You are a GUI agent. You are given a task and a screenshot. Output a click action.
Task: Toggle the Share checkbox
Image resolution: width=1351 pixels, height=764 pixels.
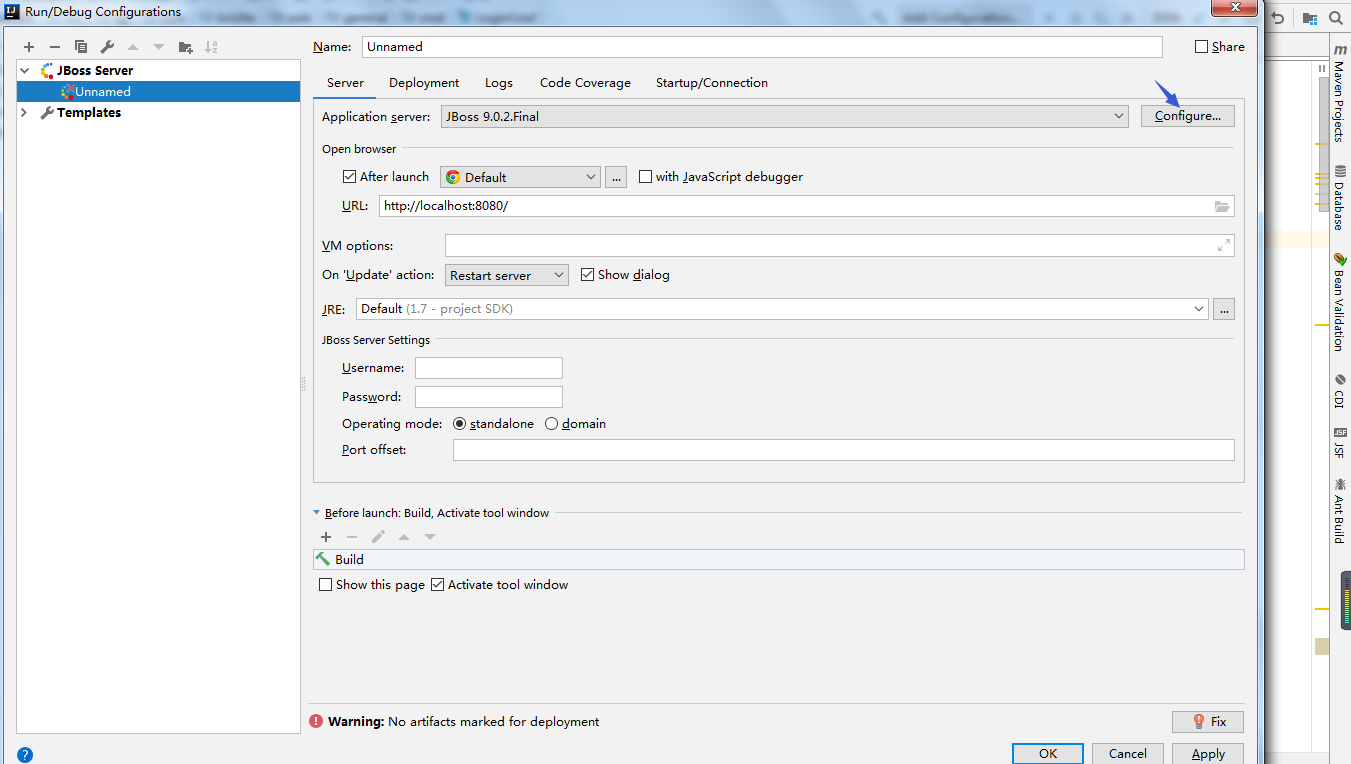pyautogui.click(x=1202, y=47)
